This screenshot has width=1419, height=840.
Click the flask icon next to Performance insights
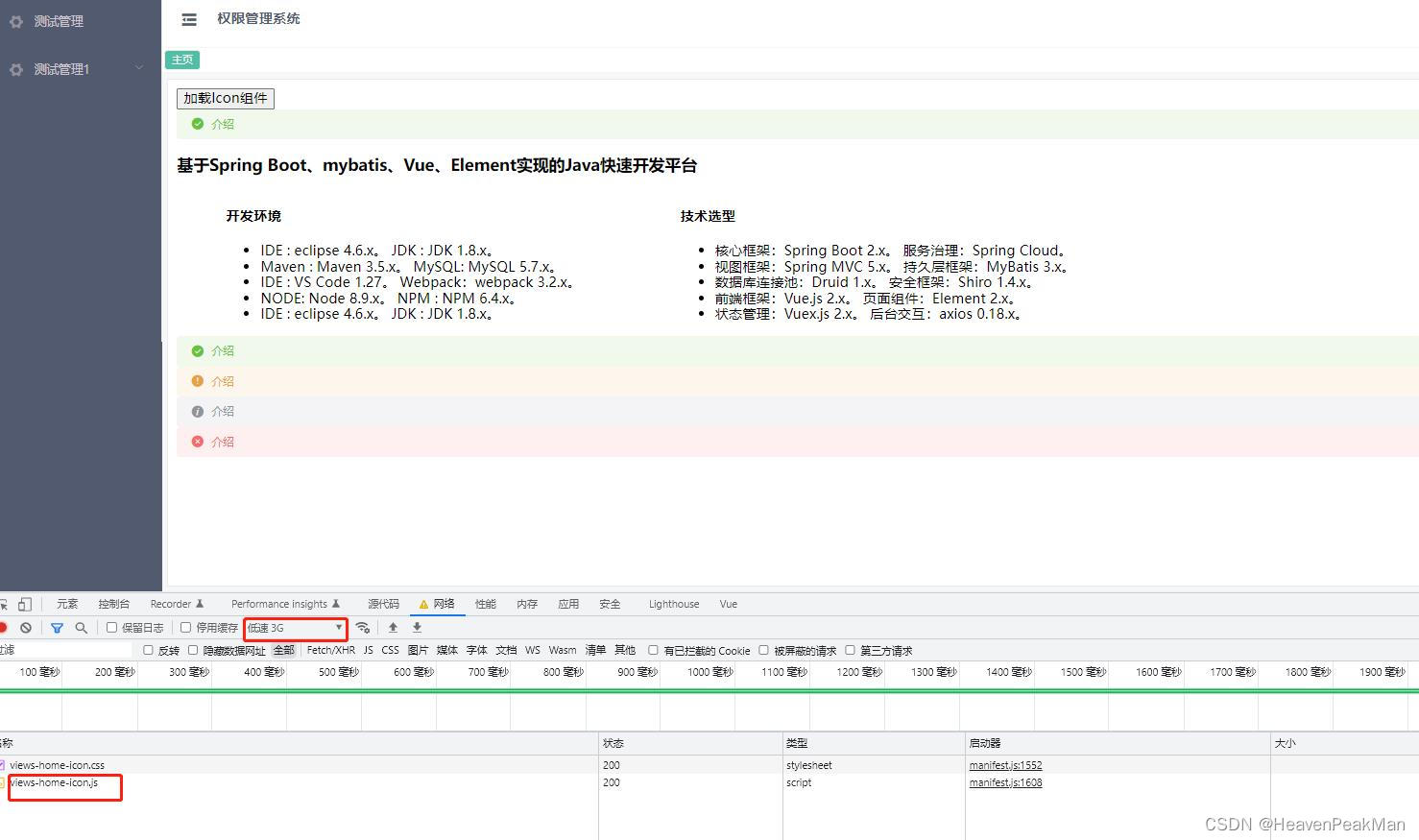tap(336, 604)
